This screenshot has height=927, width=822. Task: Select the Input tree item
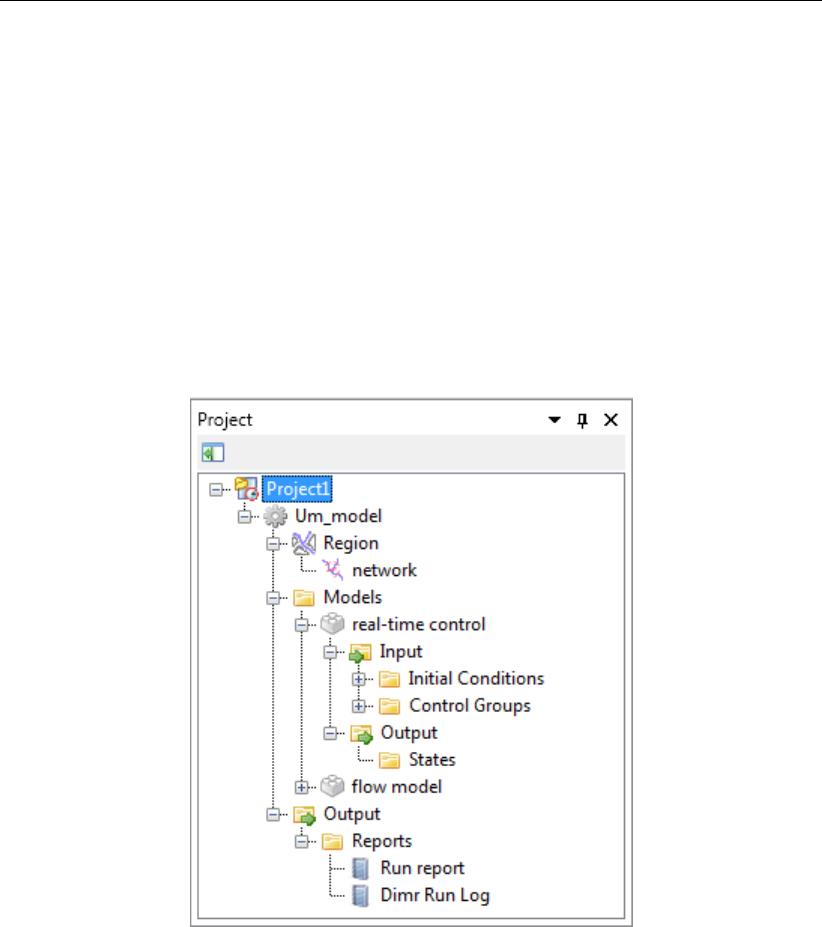(401, 652)
